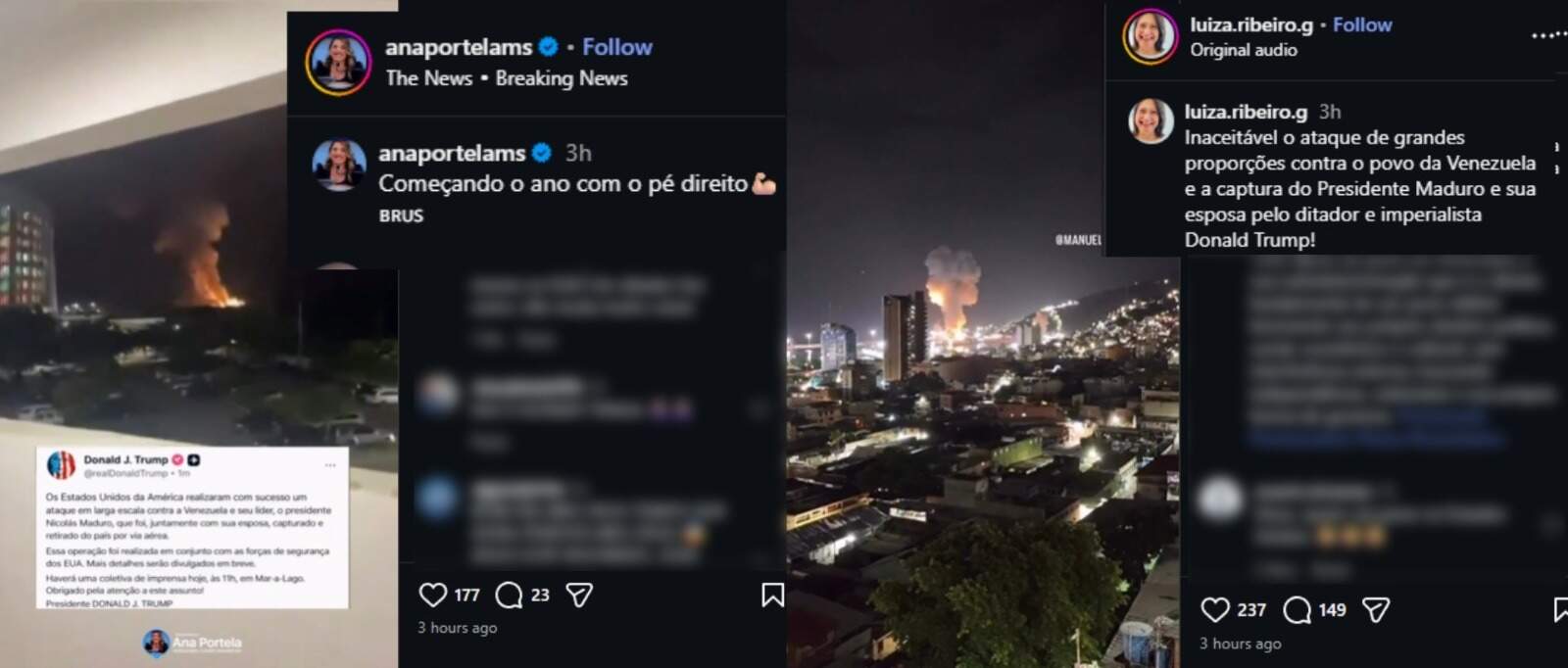
Task: Click the anaportelams caption avatar
Action: point(339,165)
